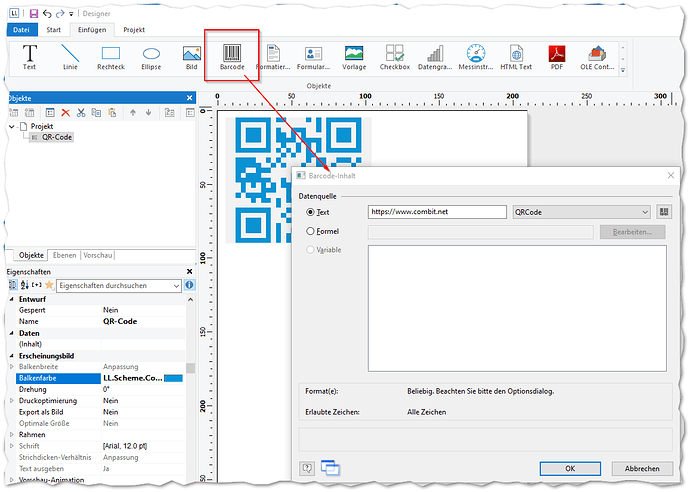This screenshot has height=492, width=690.
Task: Open barcode options button next to QRCode
Action: point(664,212)
